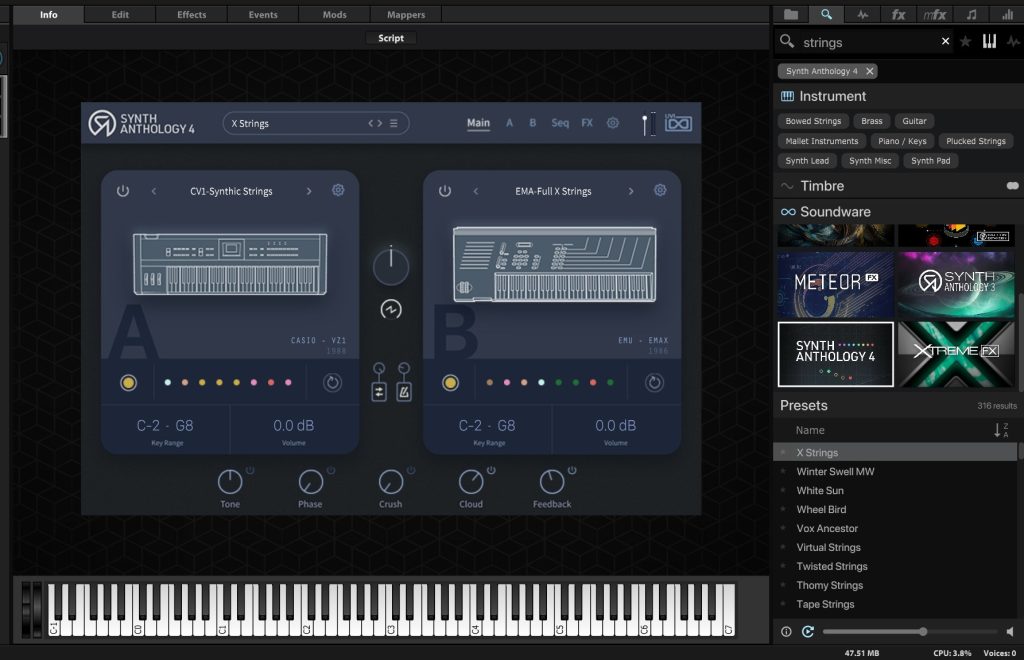This screenshot has height=660, width=1024.
Task: Toggle layer B power button
Action: (x=445, y=191)
